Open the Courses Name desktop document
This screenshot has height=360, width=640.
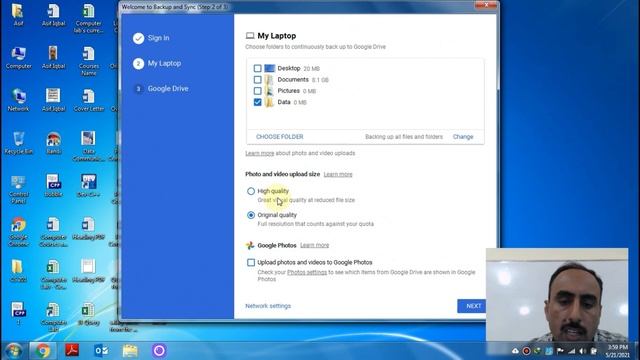click(x=89, y=61)
